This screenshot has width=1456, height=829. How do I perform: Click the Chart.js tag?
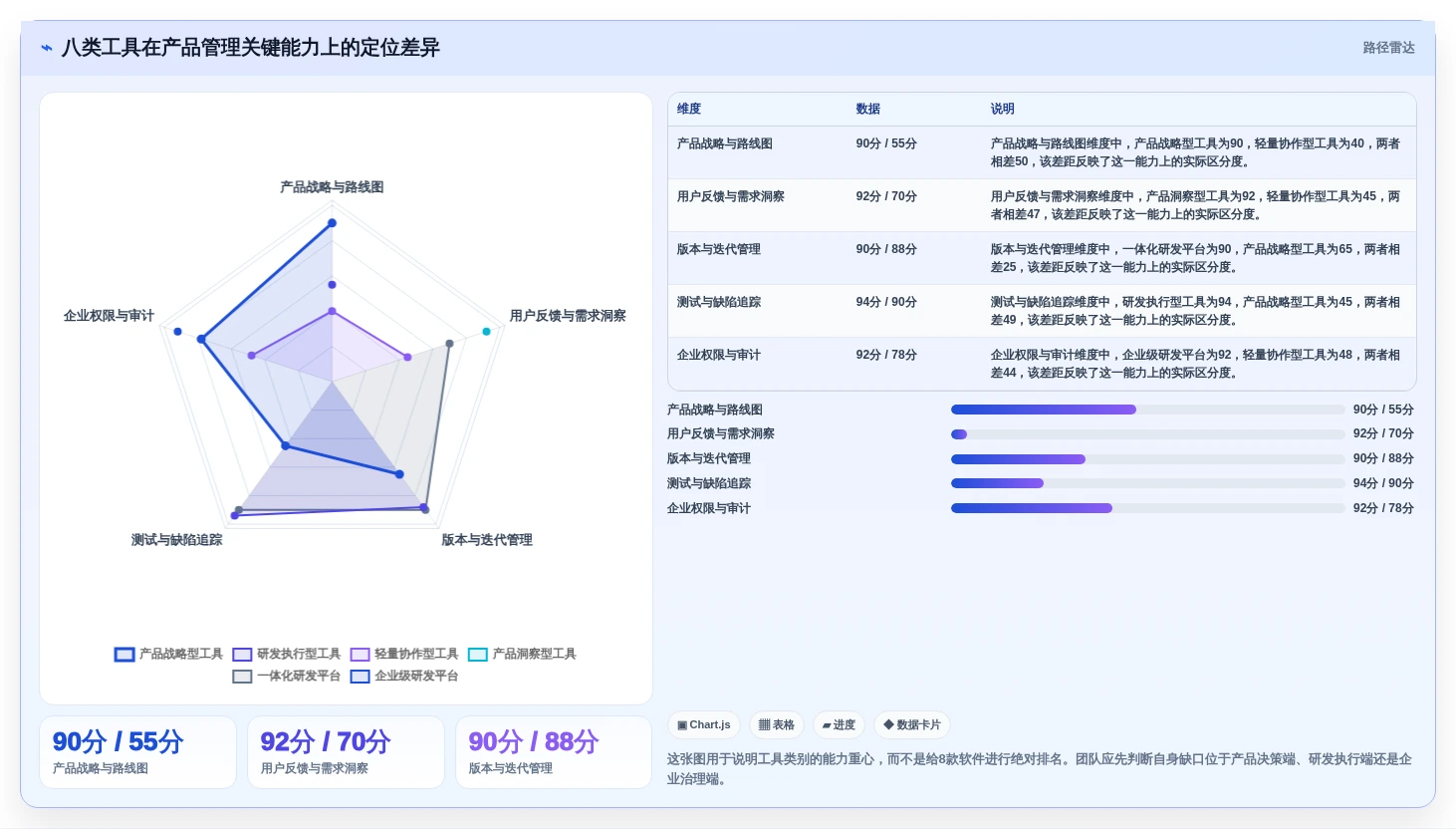tap(704, 725)
